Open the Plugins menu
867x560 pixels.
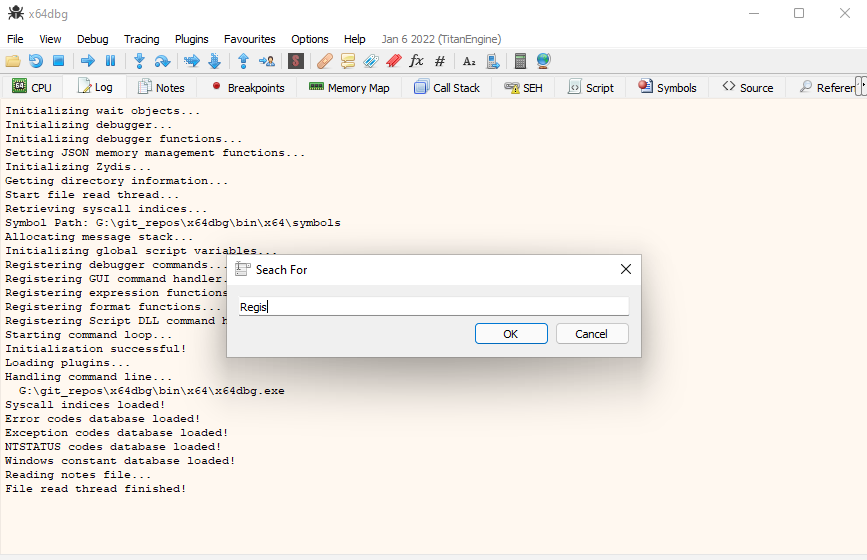coord(191,39)
